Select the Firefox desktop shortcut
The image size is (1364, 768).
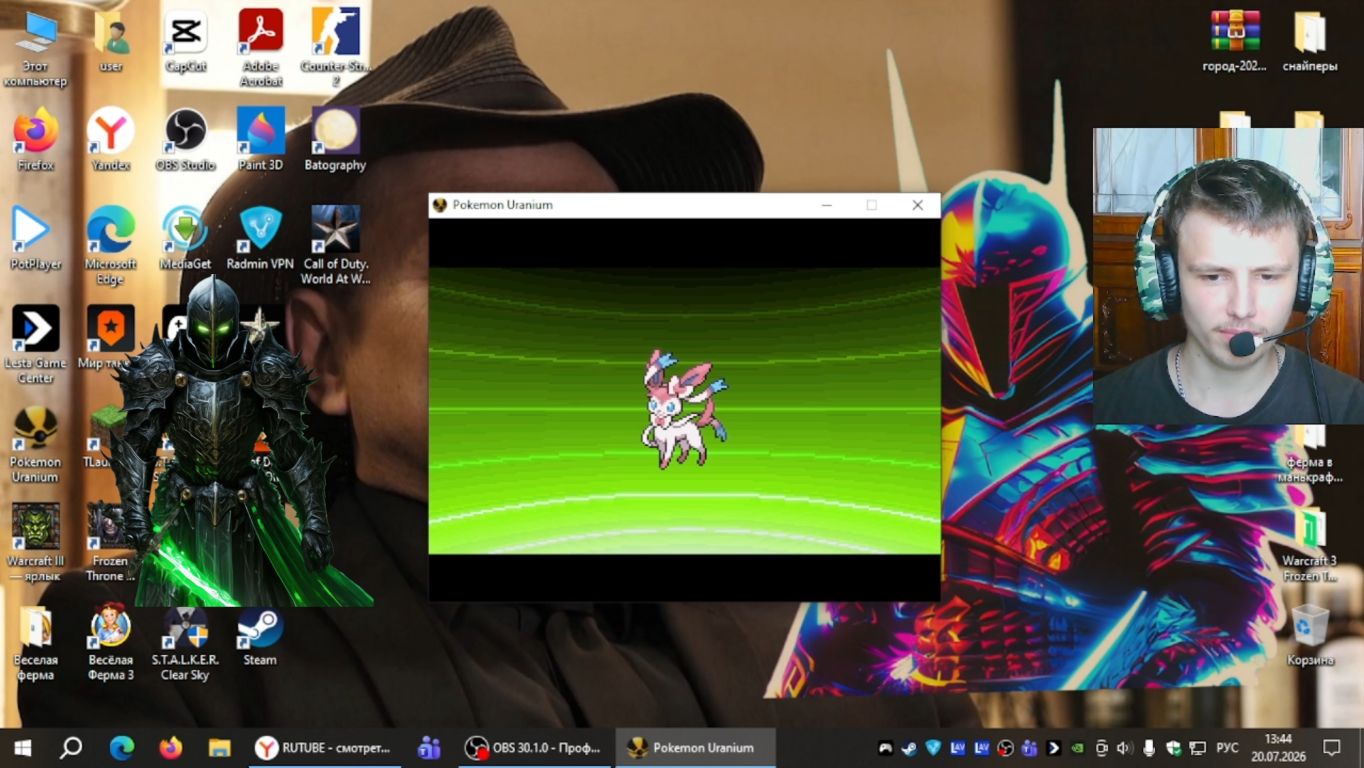tap(36, 139)
